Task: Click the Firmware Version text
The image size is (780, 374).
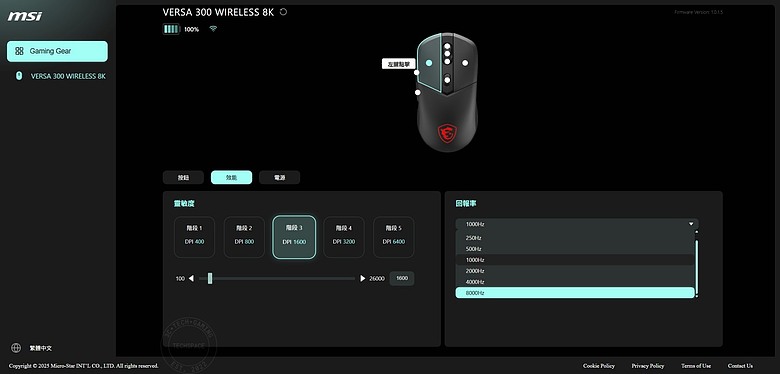Action: 698,12
